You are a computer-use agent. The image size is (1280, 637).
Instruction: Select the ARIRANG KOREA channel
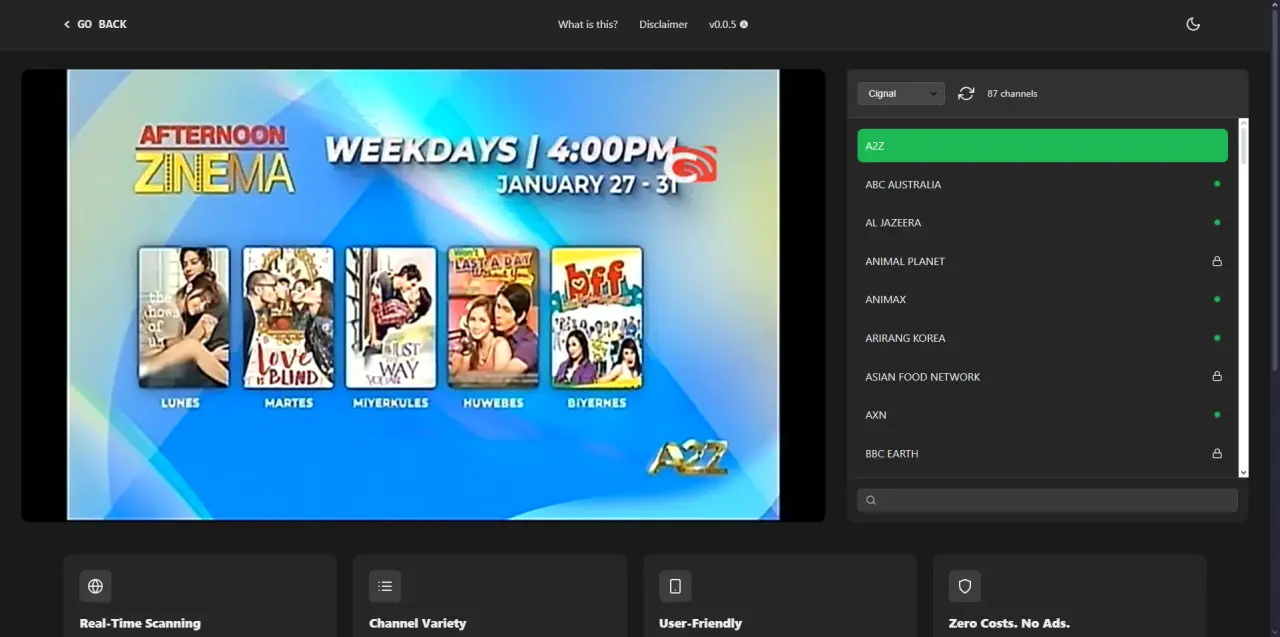click(x=1042, y=338)
